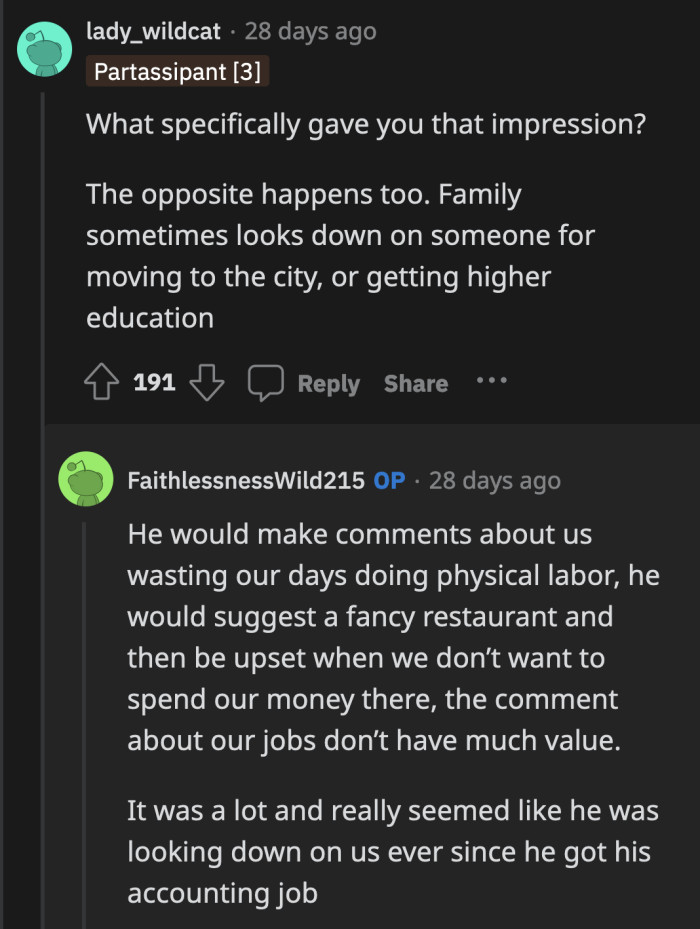Click the blue OP badge
700x929 pixels.
click(x=385, y=480)
